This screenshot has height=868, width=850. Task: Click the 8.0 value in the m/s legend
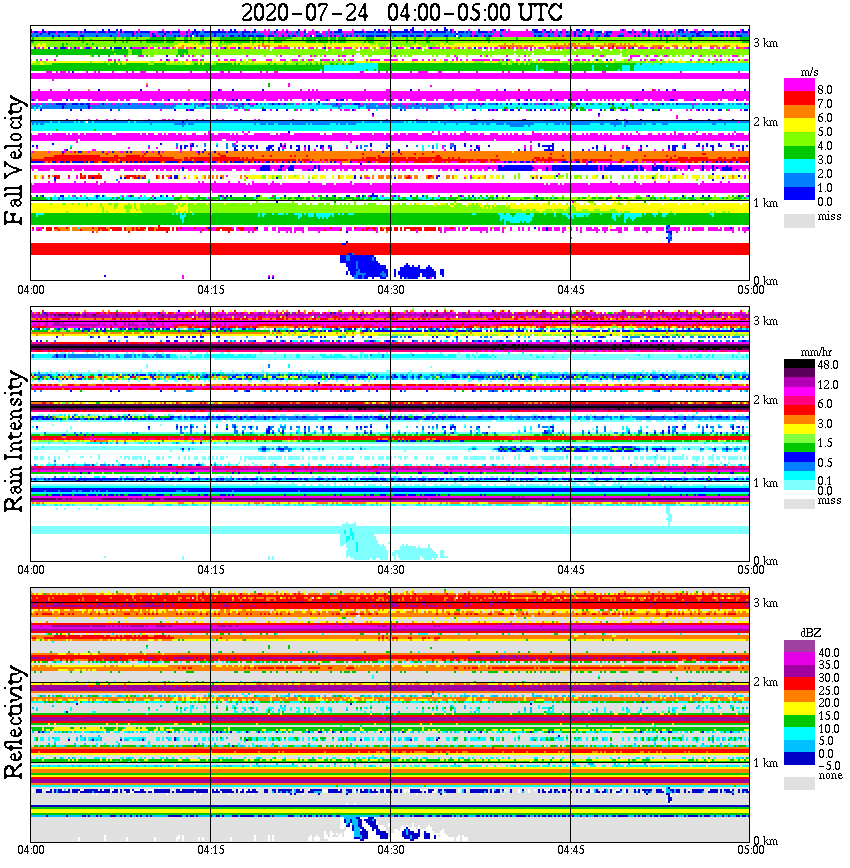825,90
